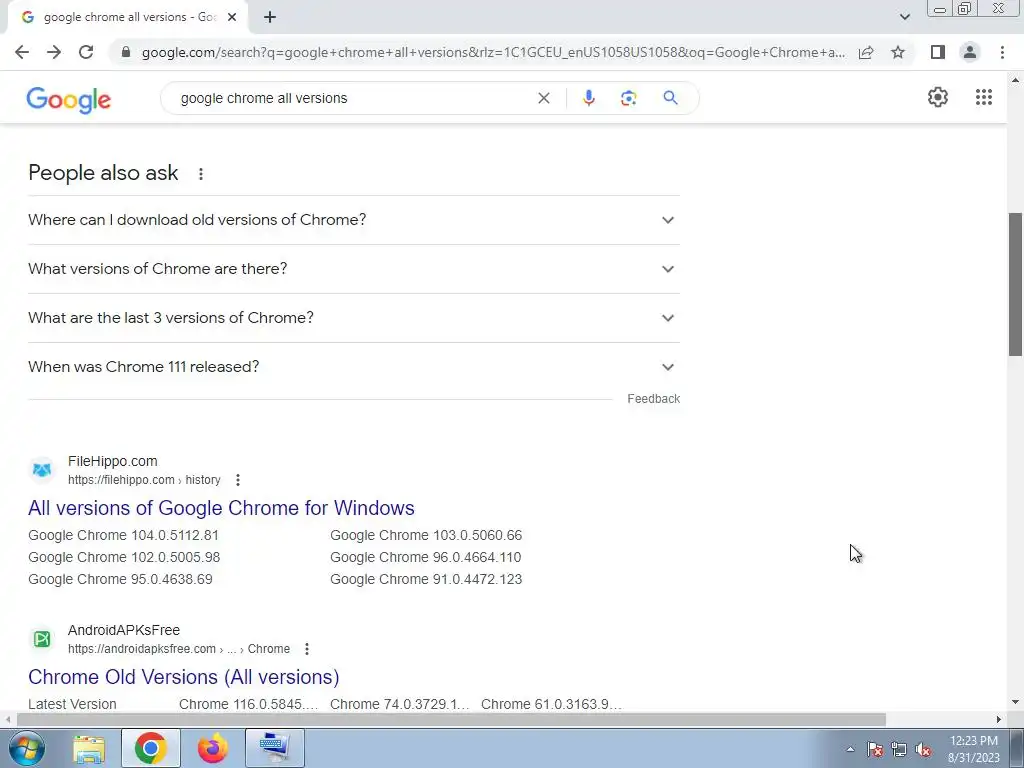Viewport: 1024px width, 768px height.
Task: Click the 'AndroidAPKsFree' site name
Action: (124, 630)
